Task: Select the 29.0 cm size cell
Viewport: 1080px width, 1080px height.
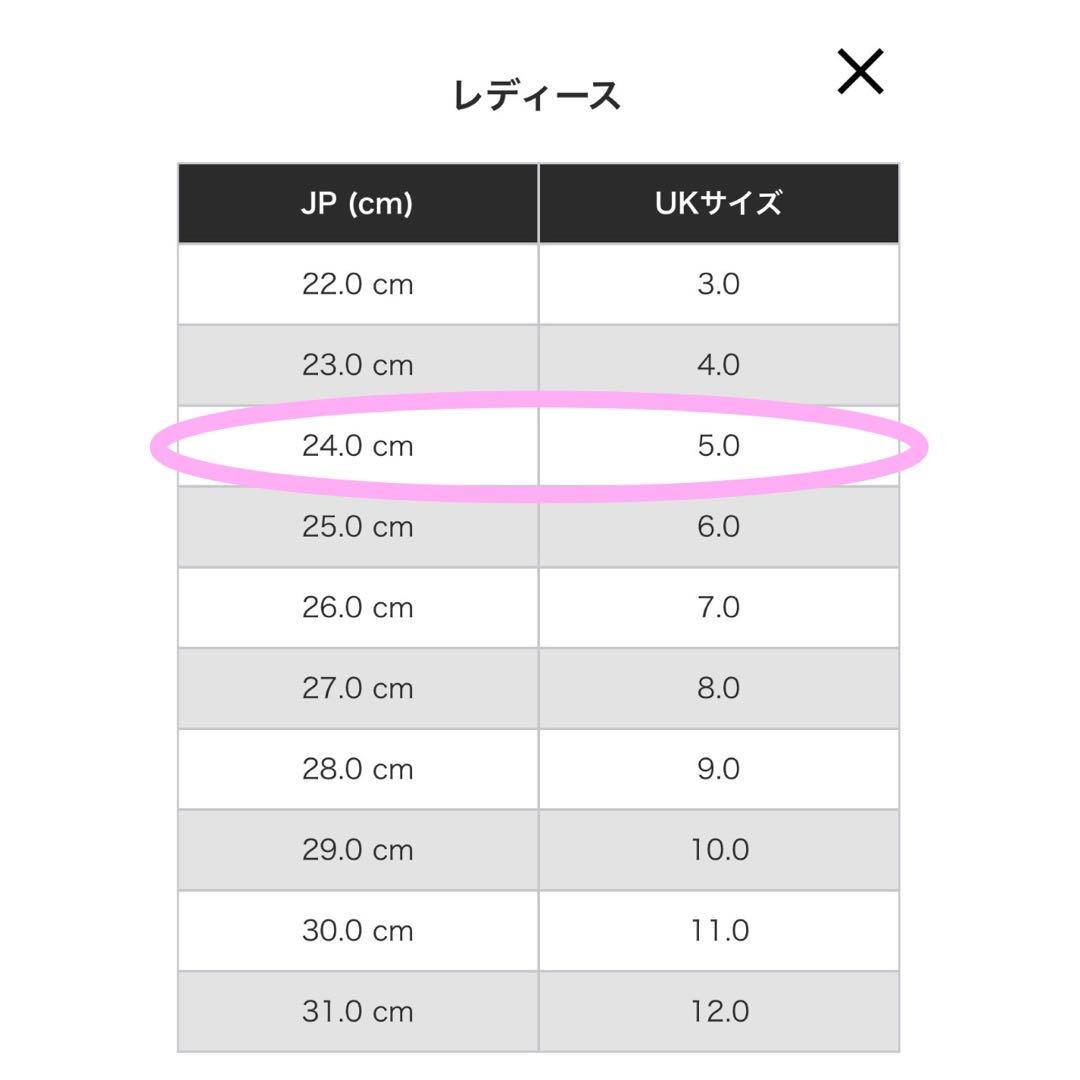Action: (357, 851)
